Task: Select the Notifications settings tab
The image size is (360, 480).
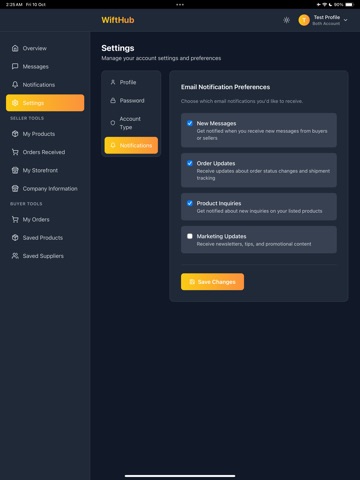Action: (x=131, y=145)
